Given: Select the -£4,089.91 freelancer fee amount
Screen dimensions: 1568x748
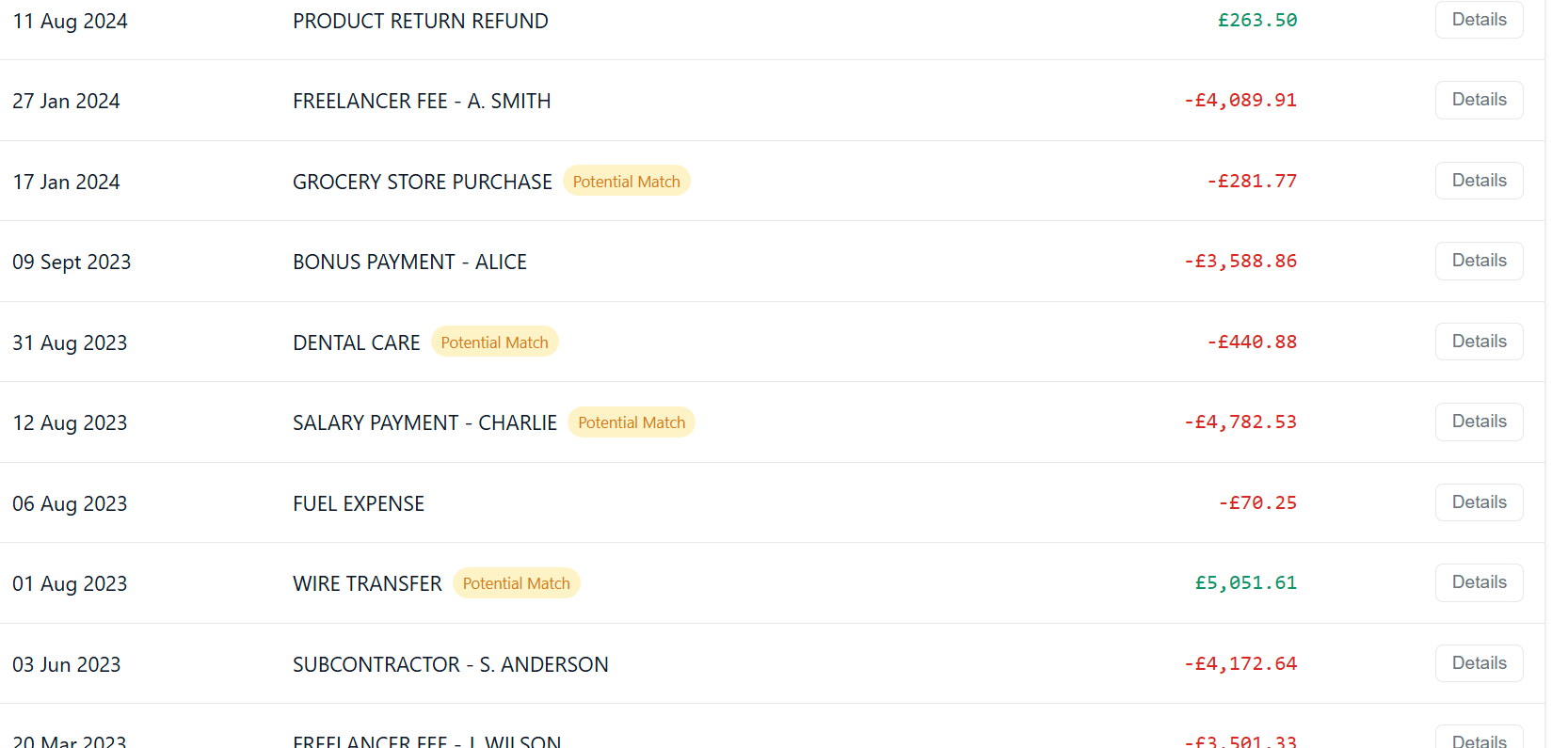Looking at the screenshot, I should click(1240, 101).
